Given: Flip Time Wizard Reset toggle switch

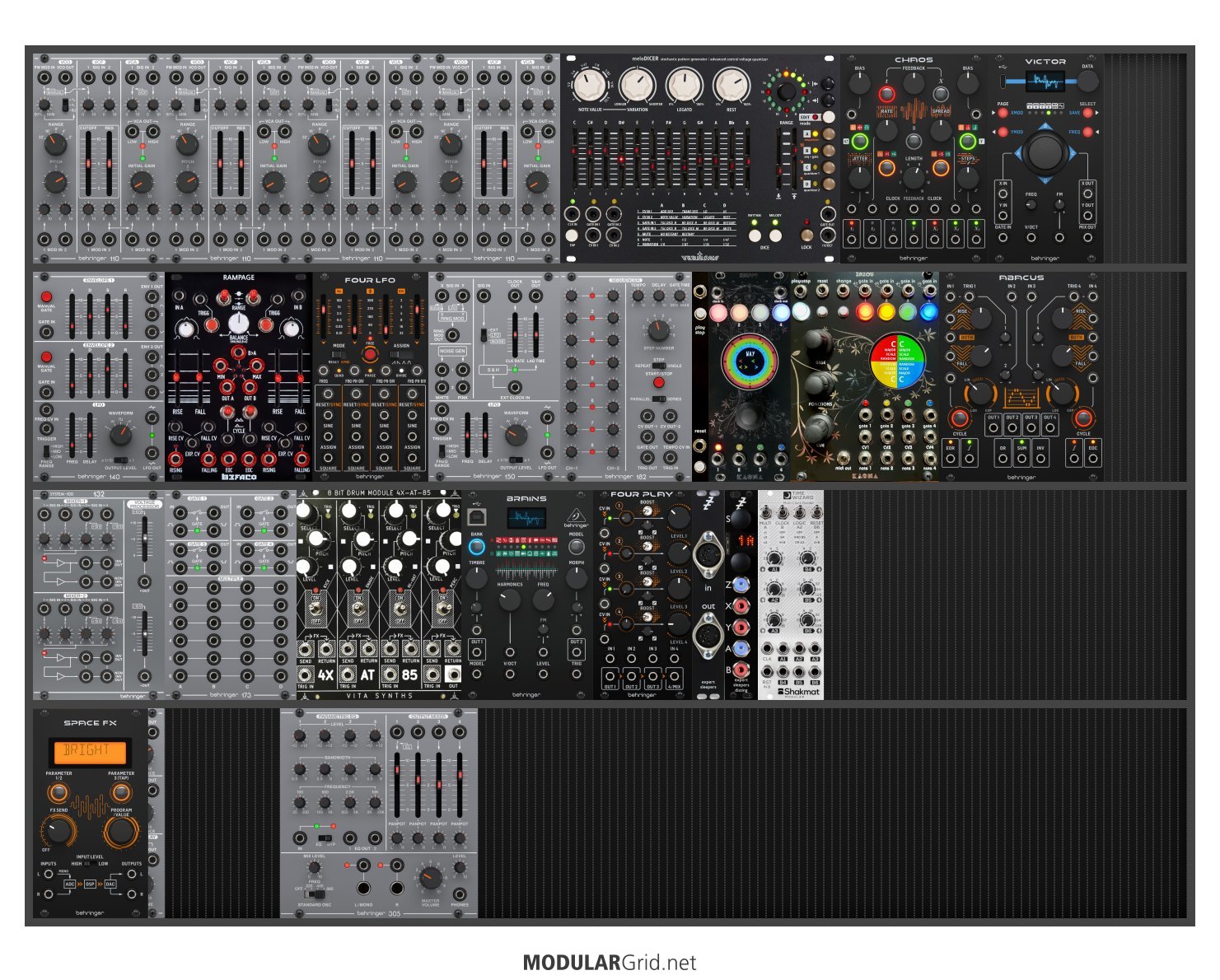Looking at the screenshot, I should tap(816, 511).
